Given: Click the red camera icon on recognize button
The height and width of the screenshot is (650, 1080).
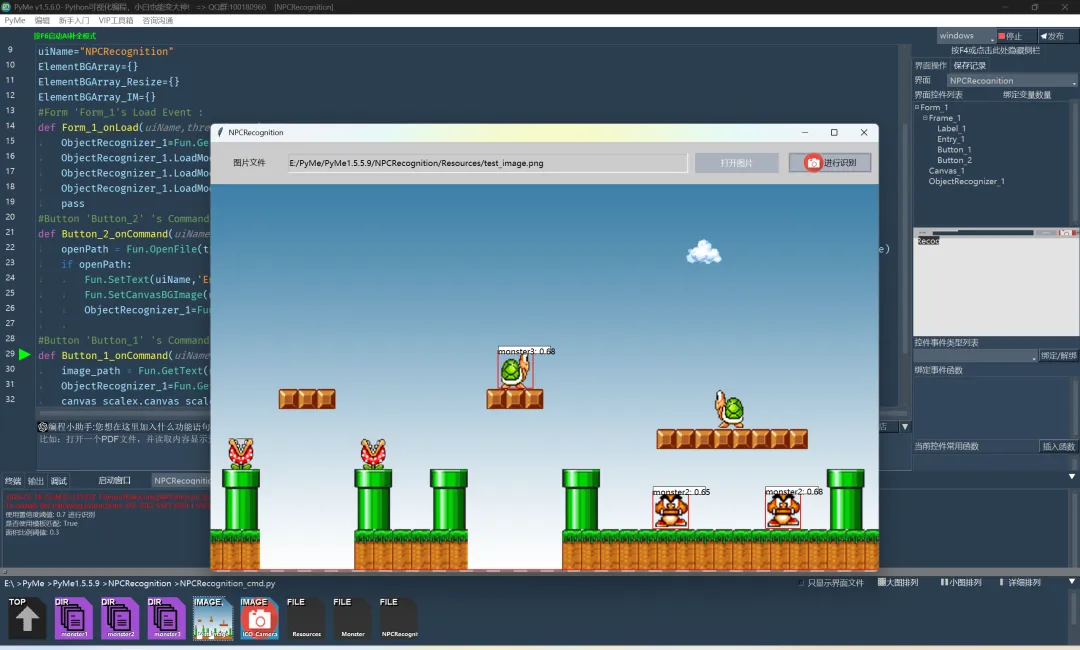Looking at the screenshot, I should (813, 162).
